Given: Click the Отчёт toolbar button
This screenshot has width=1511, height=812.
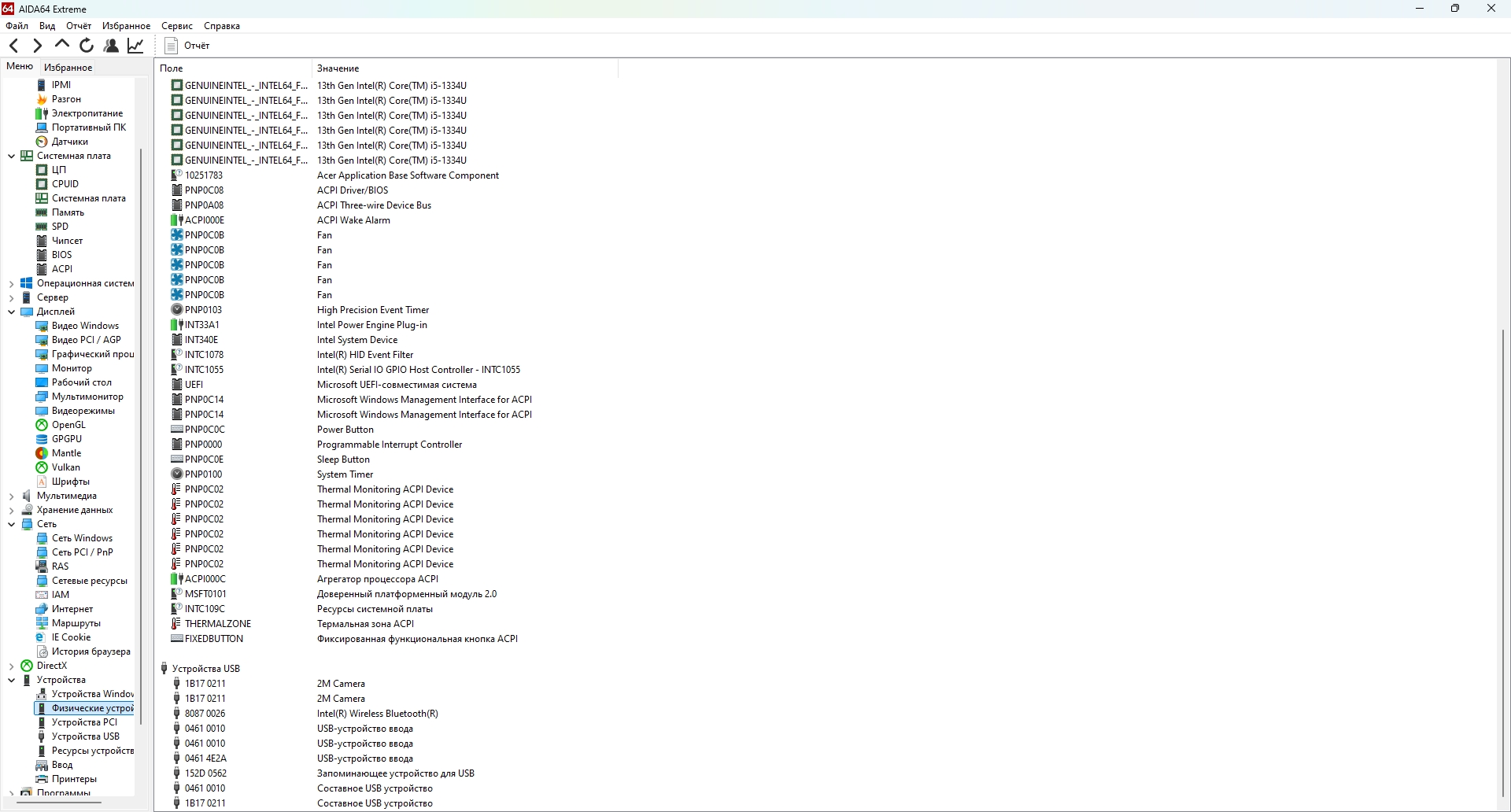Looking at the screenshot, I should pos(187,46).
